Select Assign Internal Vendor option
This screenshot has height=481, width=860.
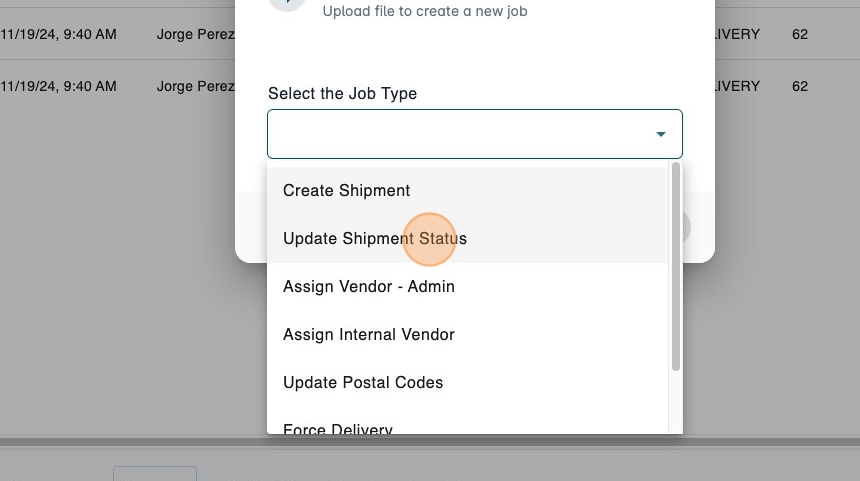[369, 335]
